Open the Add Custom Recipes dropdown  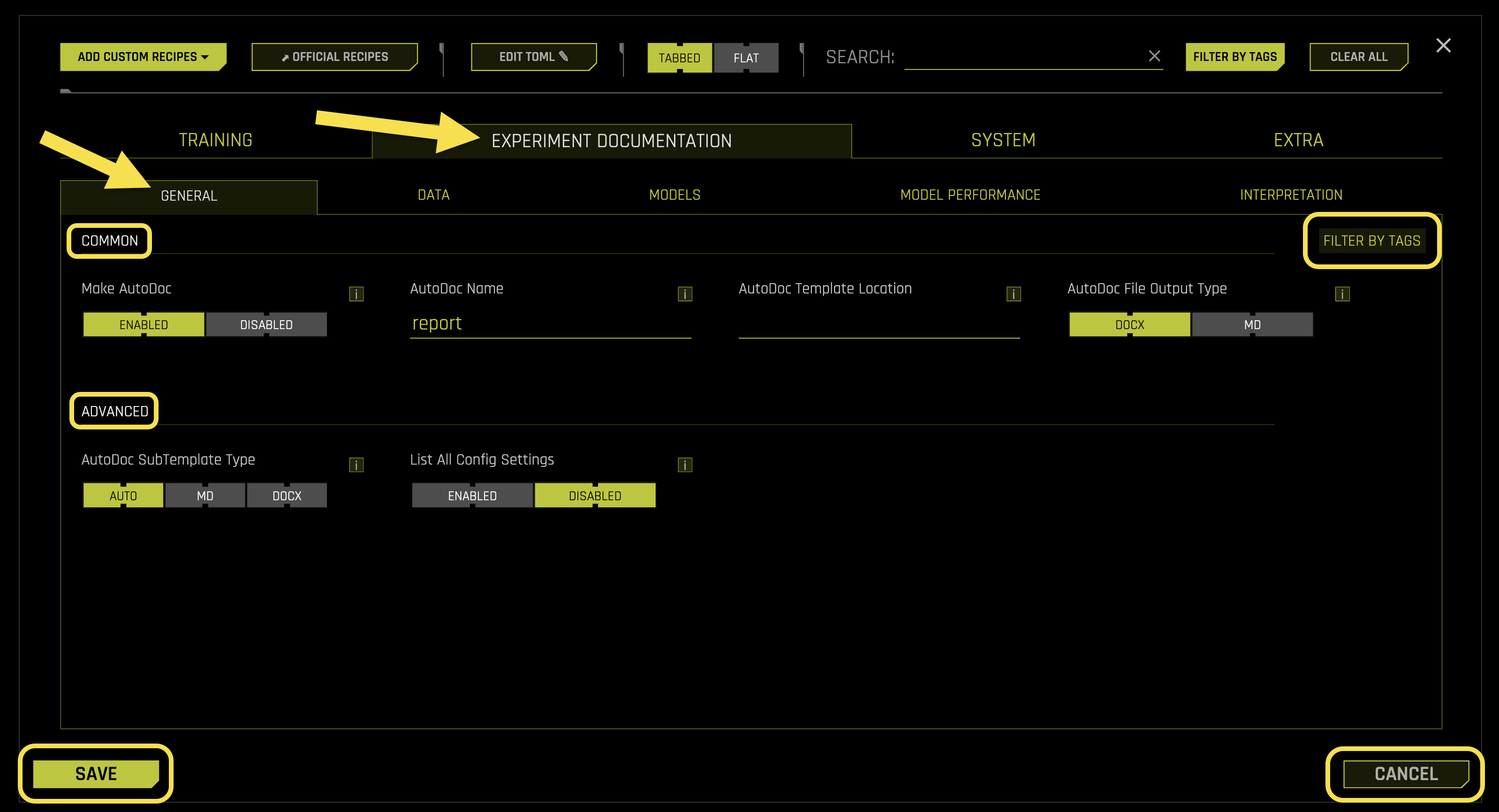point(143,56)
